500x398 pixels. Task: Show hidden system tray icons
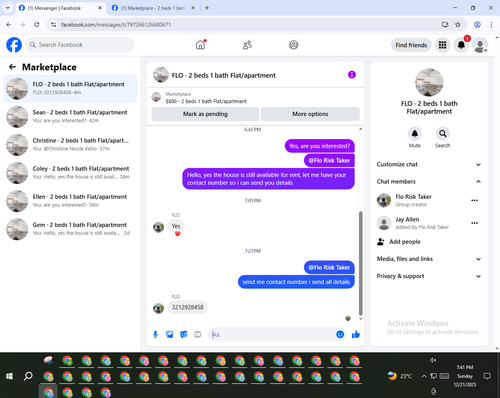point(424,376)
